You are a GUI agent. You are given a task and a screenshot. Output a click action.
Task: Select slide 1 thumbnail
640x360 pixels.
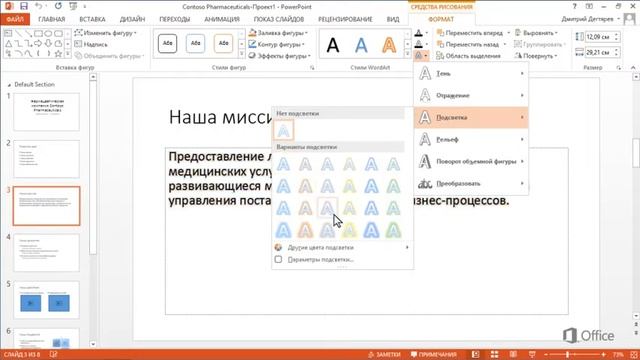click(47, 112)
